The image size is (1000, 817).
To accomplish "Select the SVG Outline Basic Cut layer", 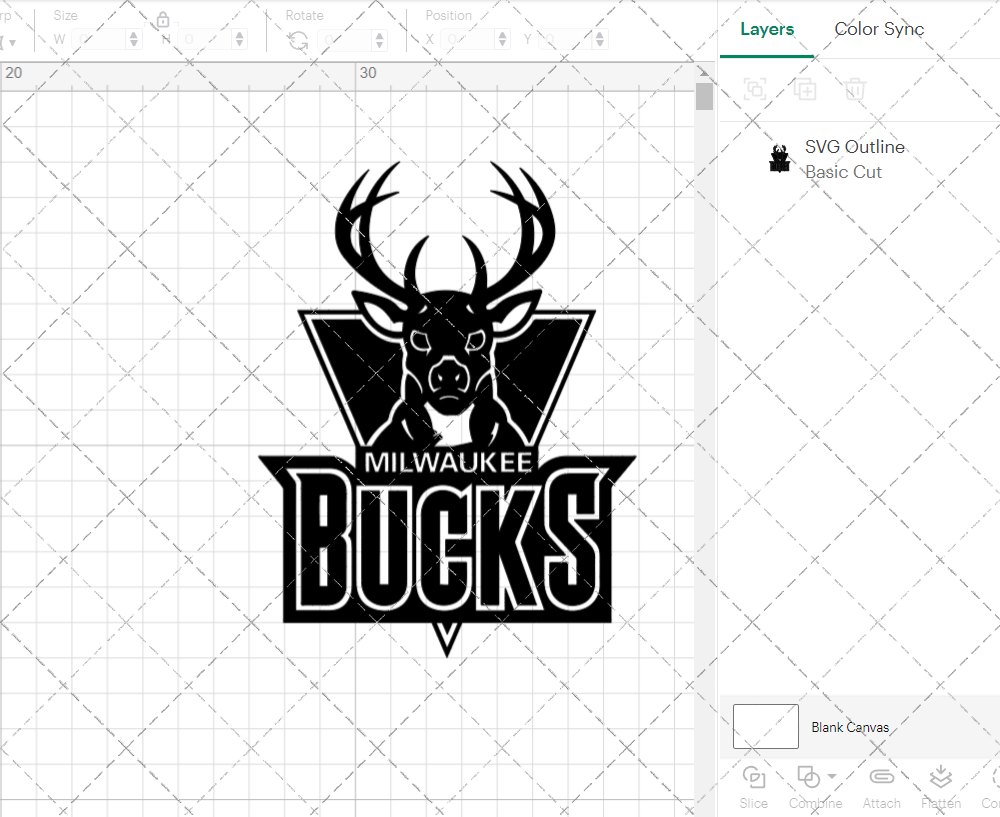I will pos(855,159).
